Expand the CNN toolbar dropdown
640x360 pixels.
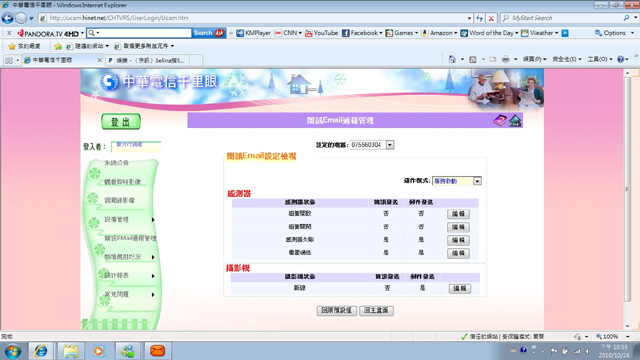tap(300, 33)
